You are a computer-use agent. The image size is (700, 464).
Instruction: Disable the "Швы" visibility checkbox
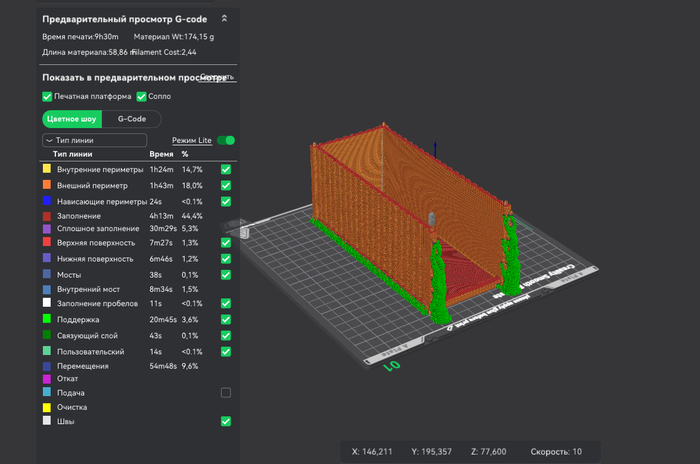pyautogui.click(x=226, y=422)
